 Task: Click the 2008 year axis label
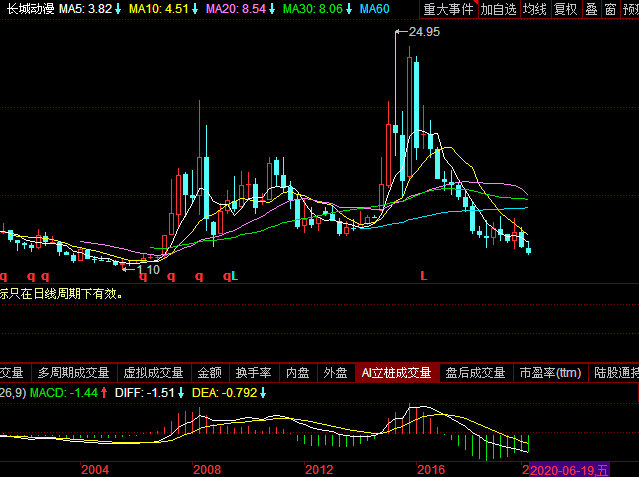click(207, 470)
